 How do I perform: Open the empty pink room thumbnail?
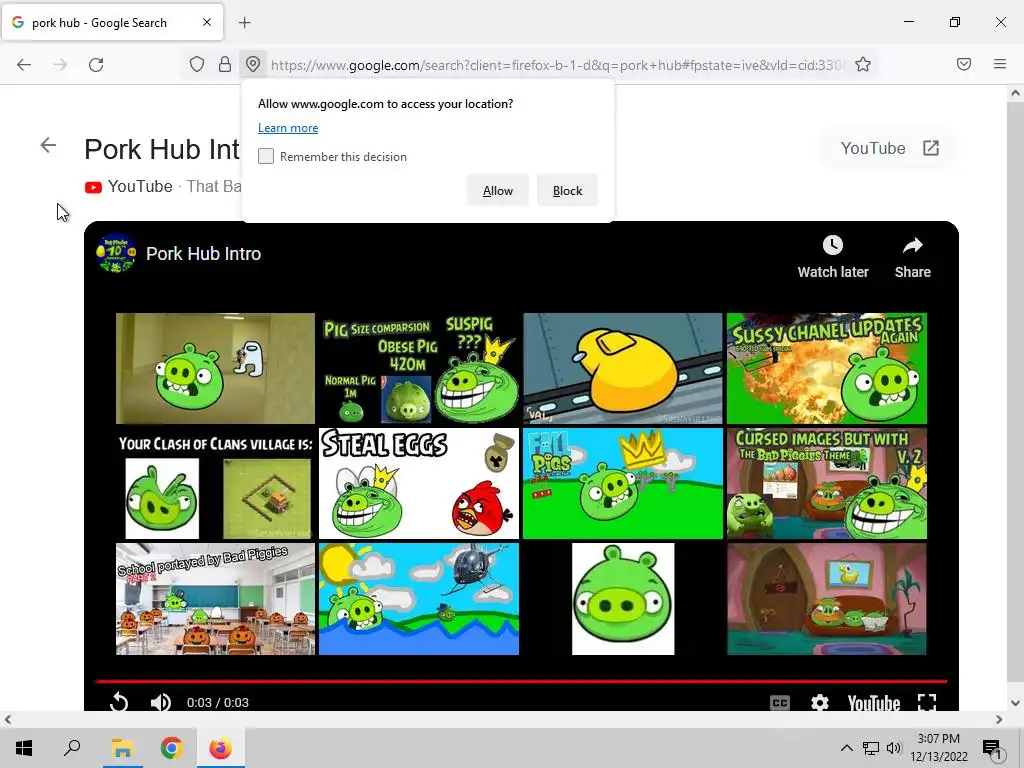[x=827, y=599]
